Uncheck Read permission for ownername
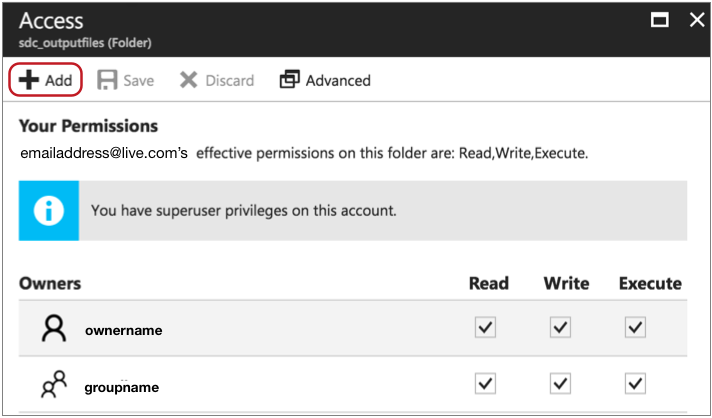Screen dimensions: 712x418 click(485, 328)
